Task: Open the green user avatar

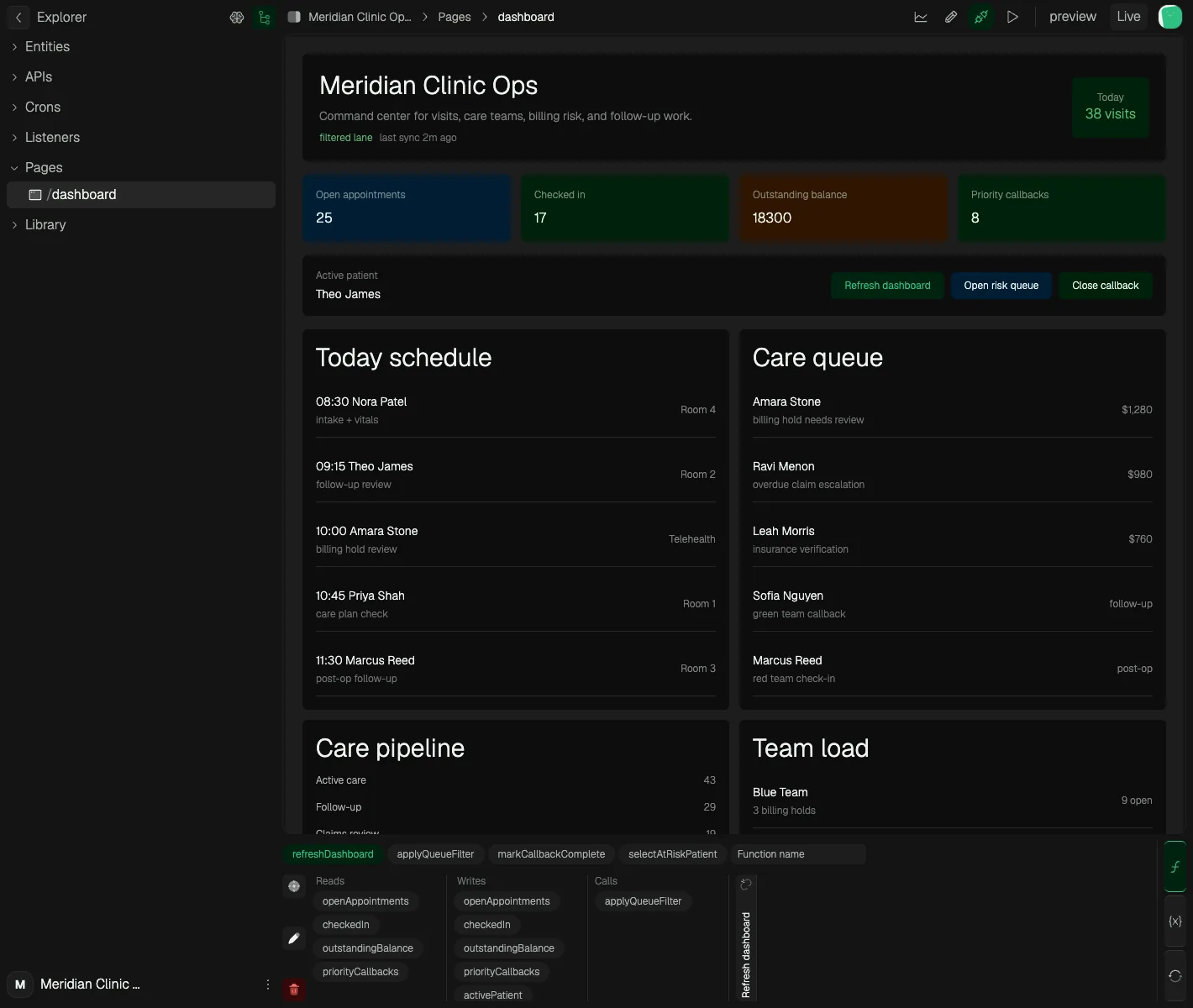Action: point(1170,17)
